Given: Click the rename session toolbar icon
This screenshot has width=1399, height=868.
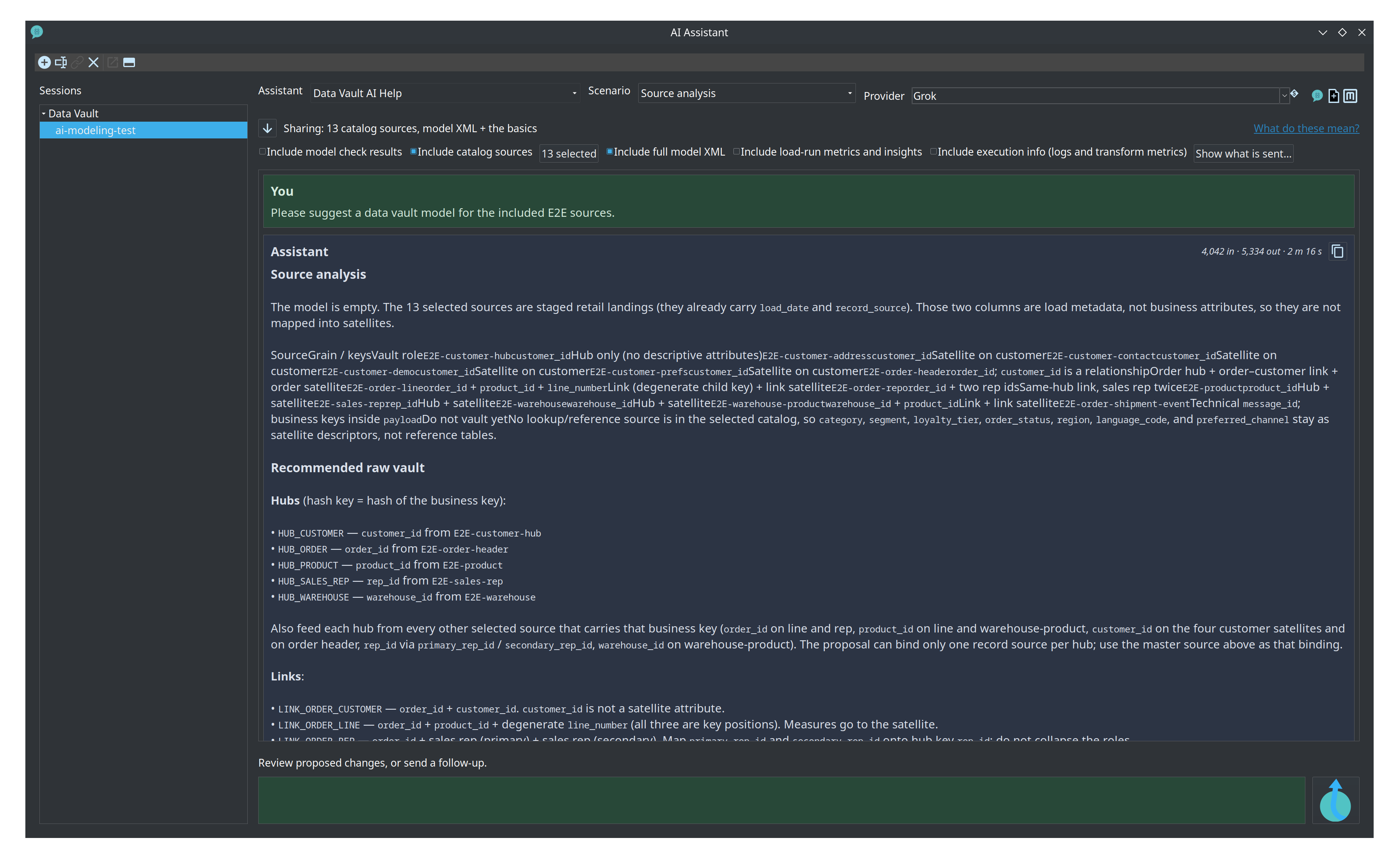Looking at the screenshot, I should coord(61,62).
